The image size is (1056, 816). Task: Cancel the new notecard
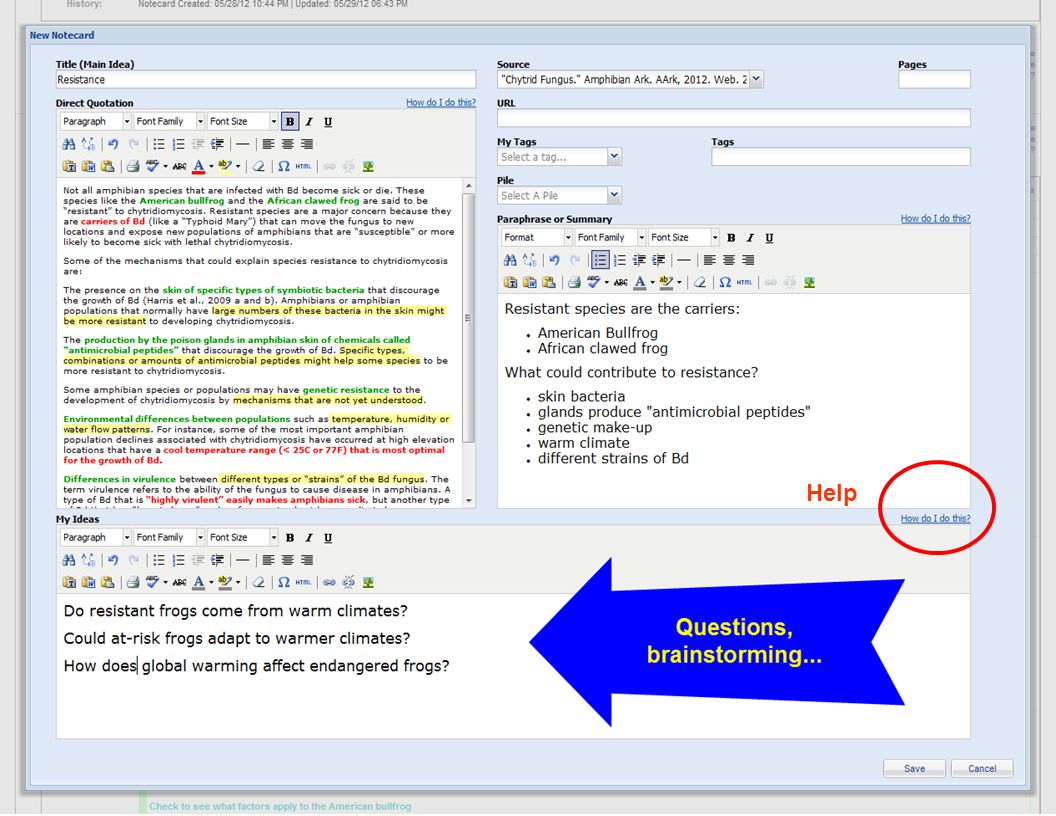click(981, 768)
